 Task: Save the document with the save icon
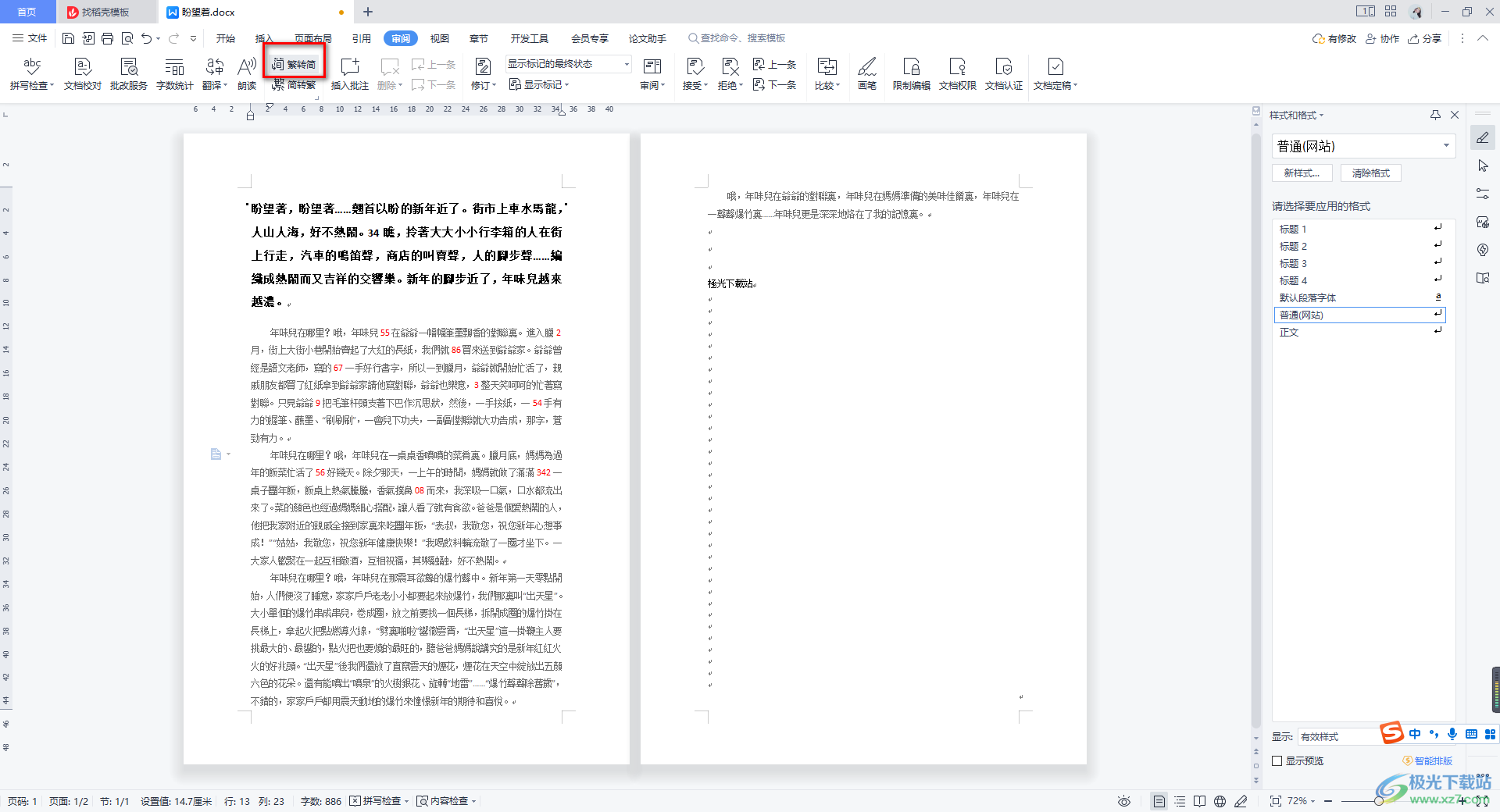coord(68,38)
